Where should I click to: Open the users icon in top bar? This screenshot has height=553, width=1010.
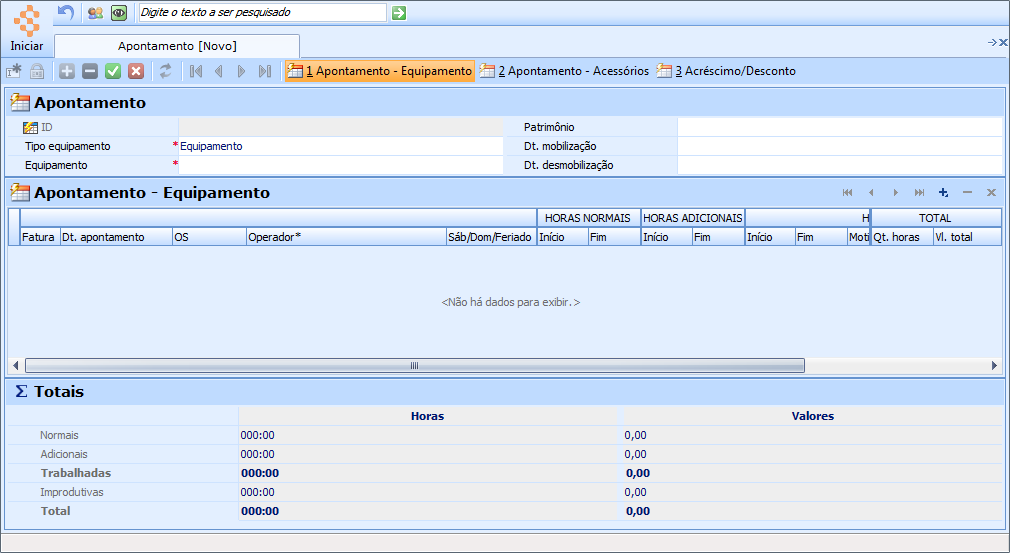click(x=95, y=13)
